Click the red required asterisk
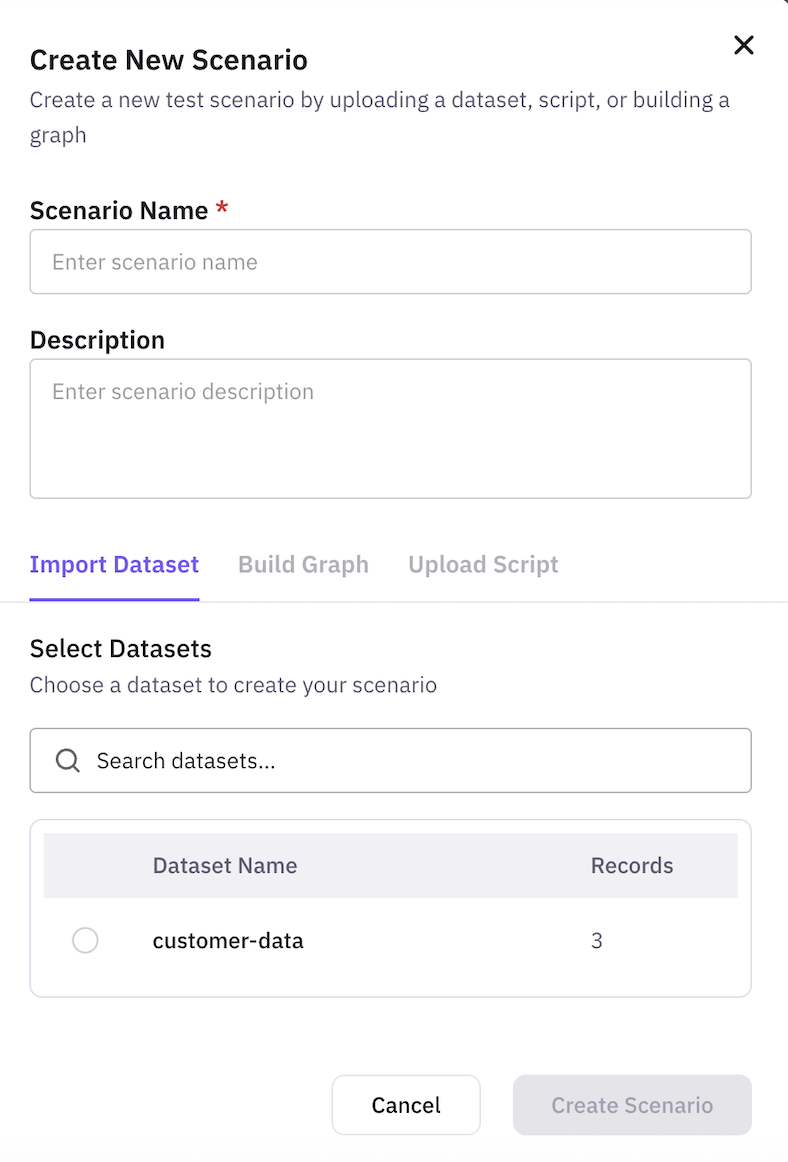788x1162 pixels. (222, 209)
